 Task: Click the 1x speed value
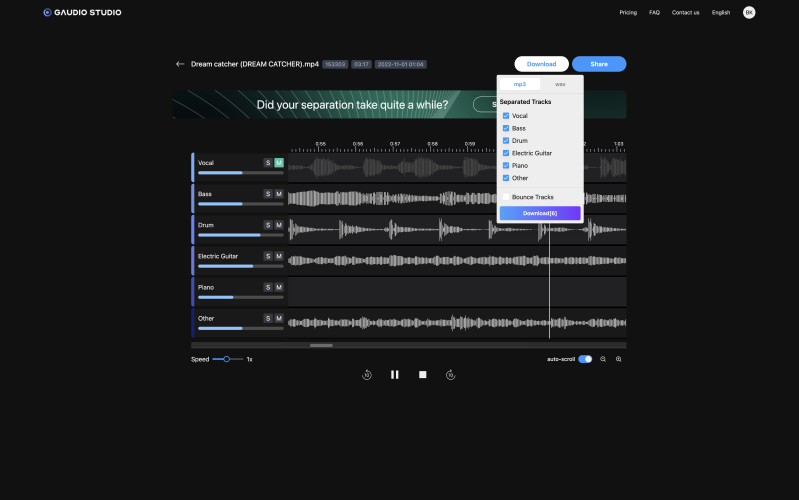(x=249, y=359)
